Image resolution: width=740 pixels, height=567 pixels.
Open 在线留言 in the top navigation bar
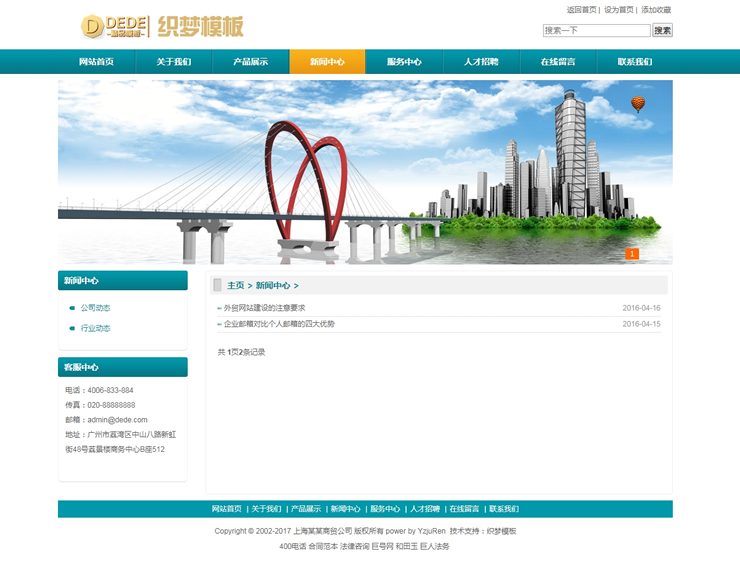click(558, 62)
